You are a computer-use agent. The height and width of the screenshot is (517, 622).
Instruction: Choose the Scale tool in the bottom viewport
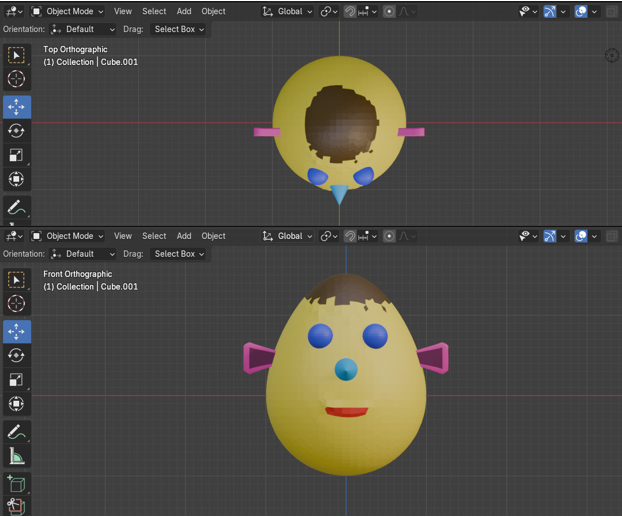click(16, 380)
